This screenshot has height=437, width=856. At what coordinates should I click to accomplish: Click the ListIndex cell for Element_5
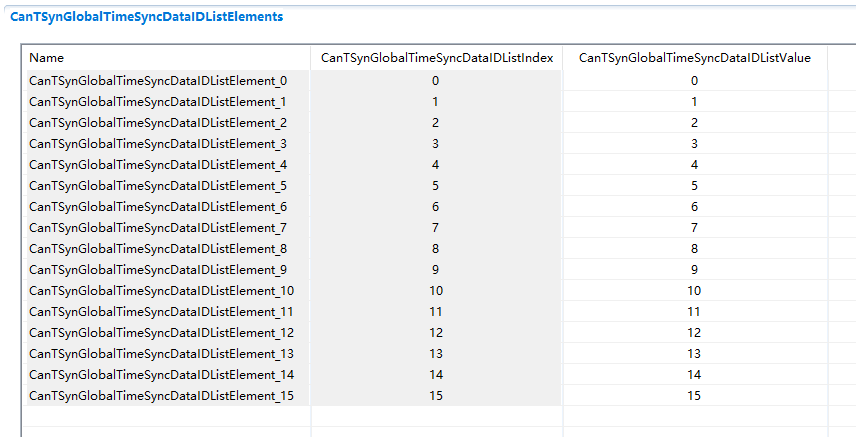pos(436,186)
